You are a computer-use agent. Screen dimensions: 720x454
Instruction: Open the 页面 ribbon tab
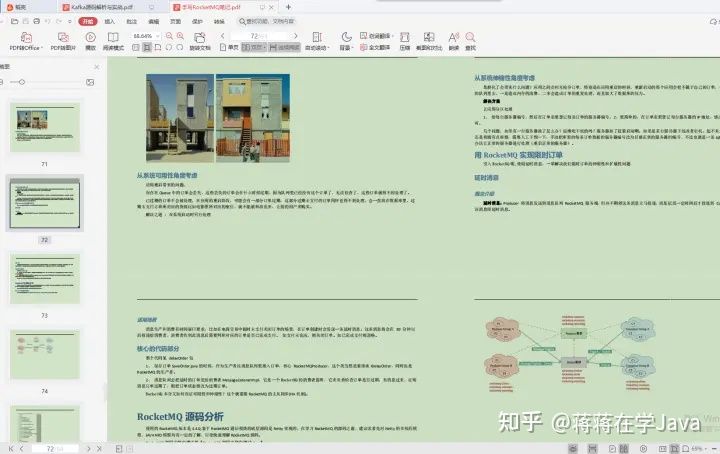[175, 22]
